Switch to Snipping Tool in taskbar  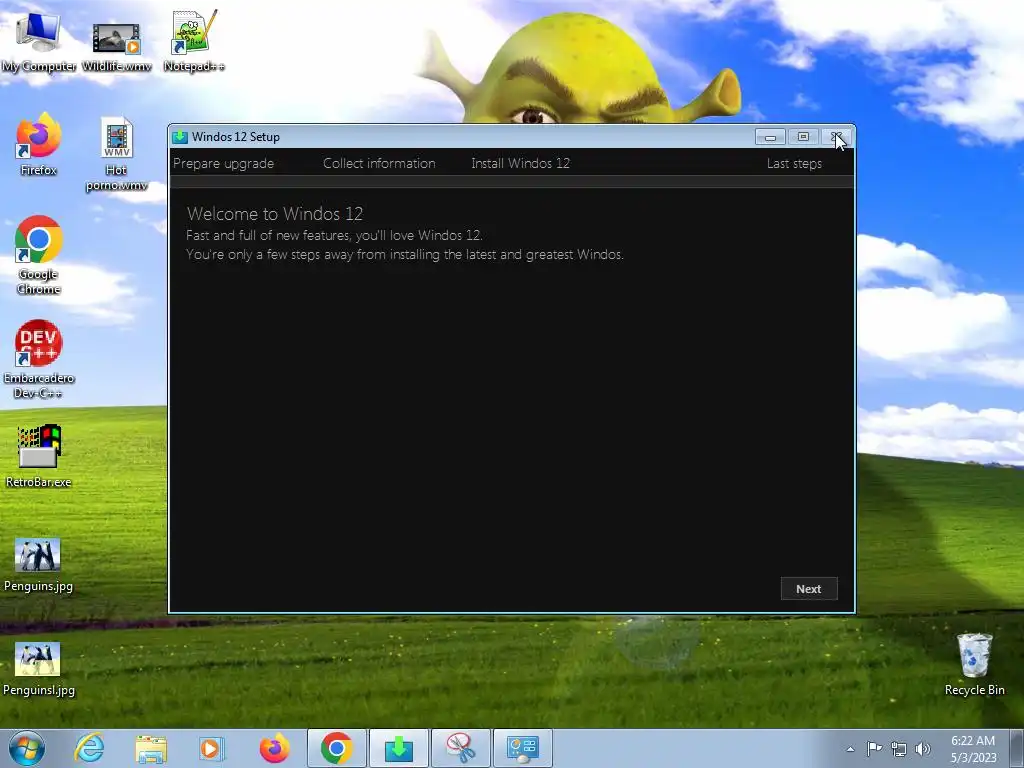pos(460,748)
